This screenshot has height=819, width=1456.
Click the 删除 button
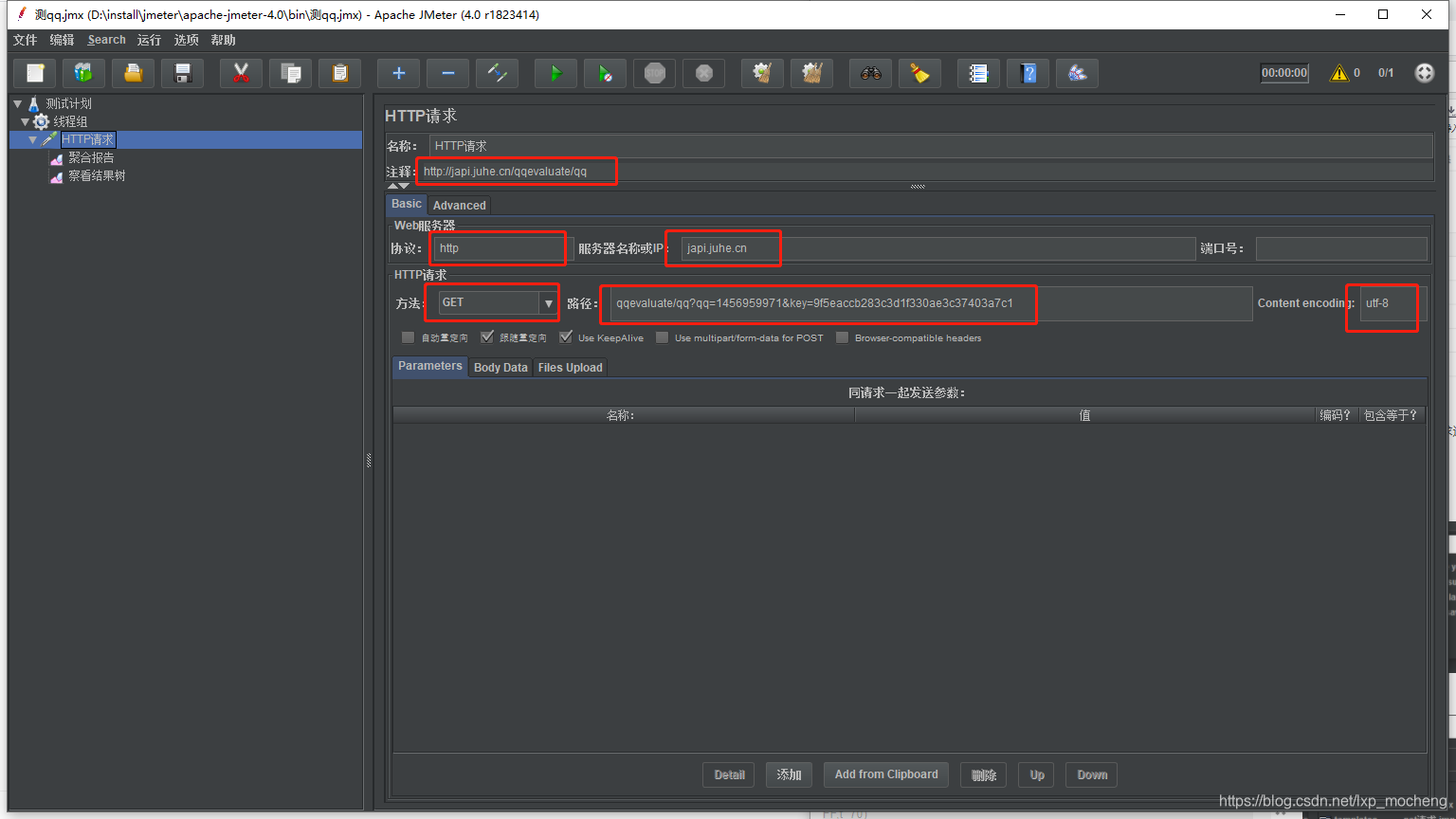tap(983, 774)
